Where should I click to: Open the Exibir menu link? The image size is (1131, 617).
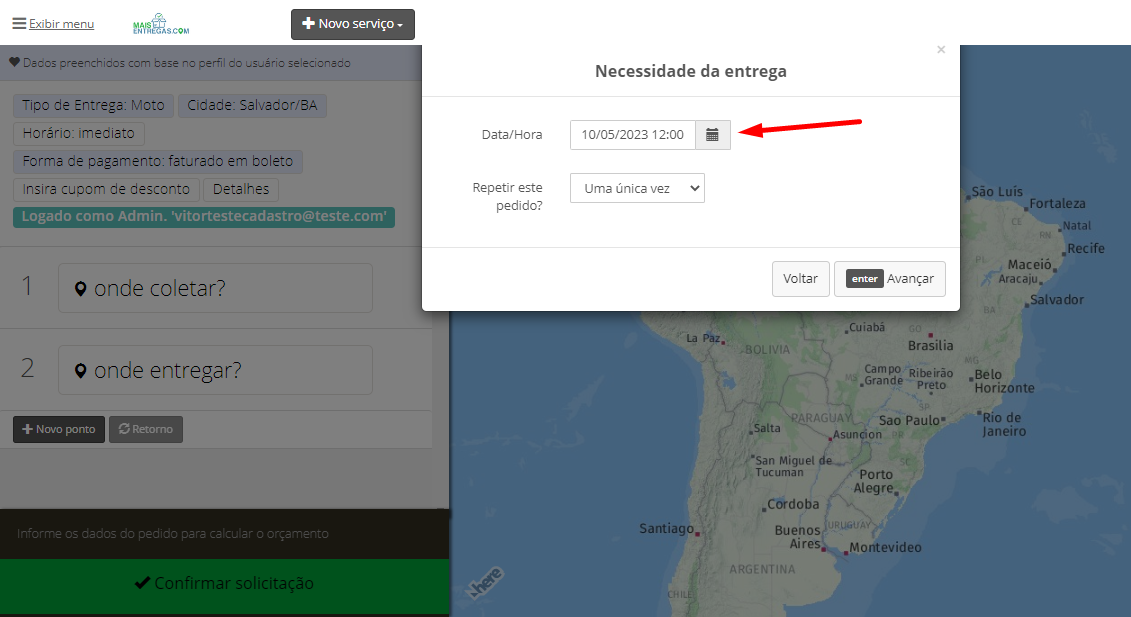(61, 24)
